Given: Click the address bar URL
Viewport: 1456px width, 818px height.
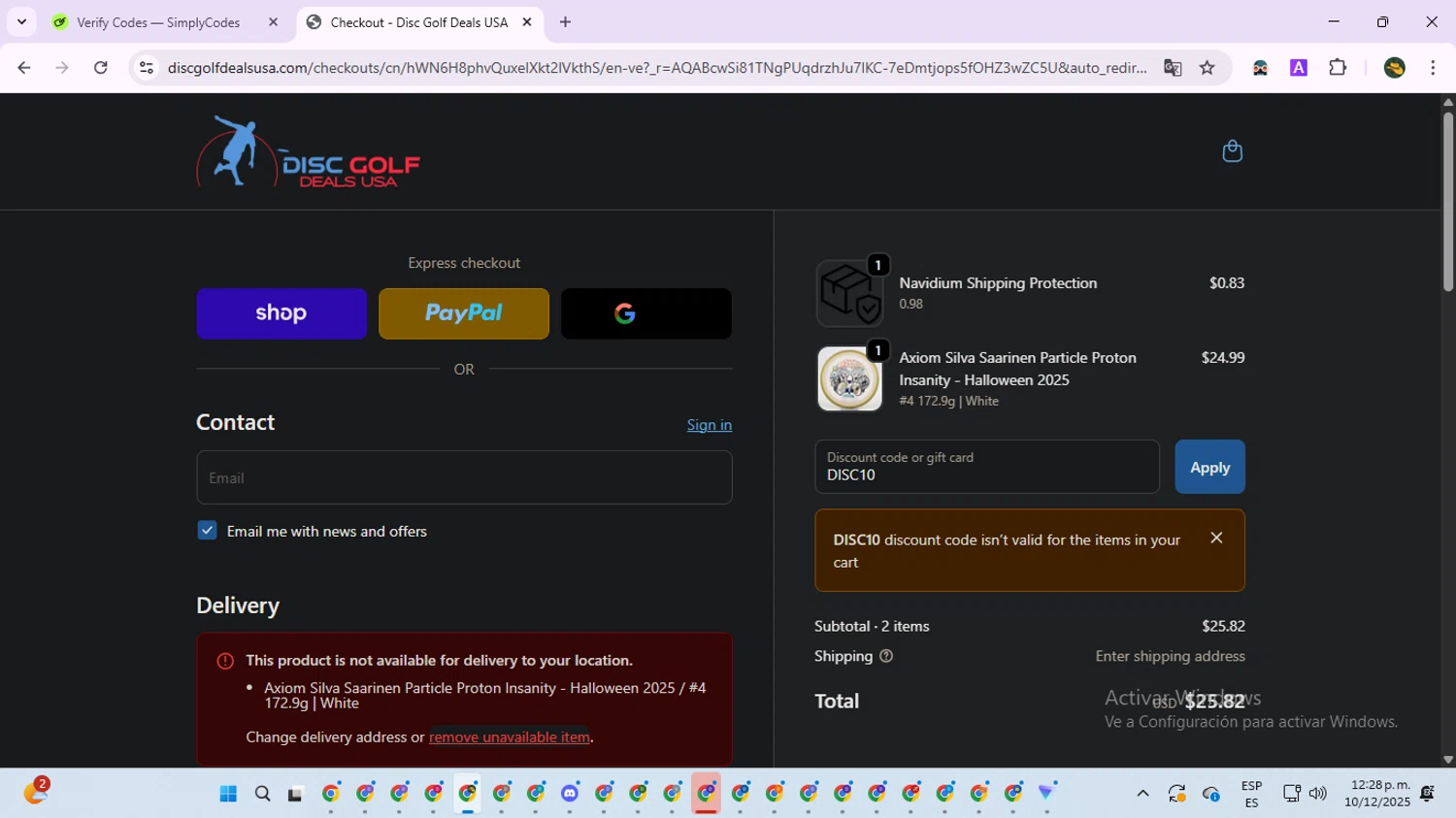Looking at the screenshot, I should 657,68.
